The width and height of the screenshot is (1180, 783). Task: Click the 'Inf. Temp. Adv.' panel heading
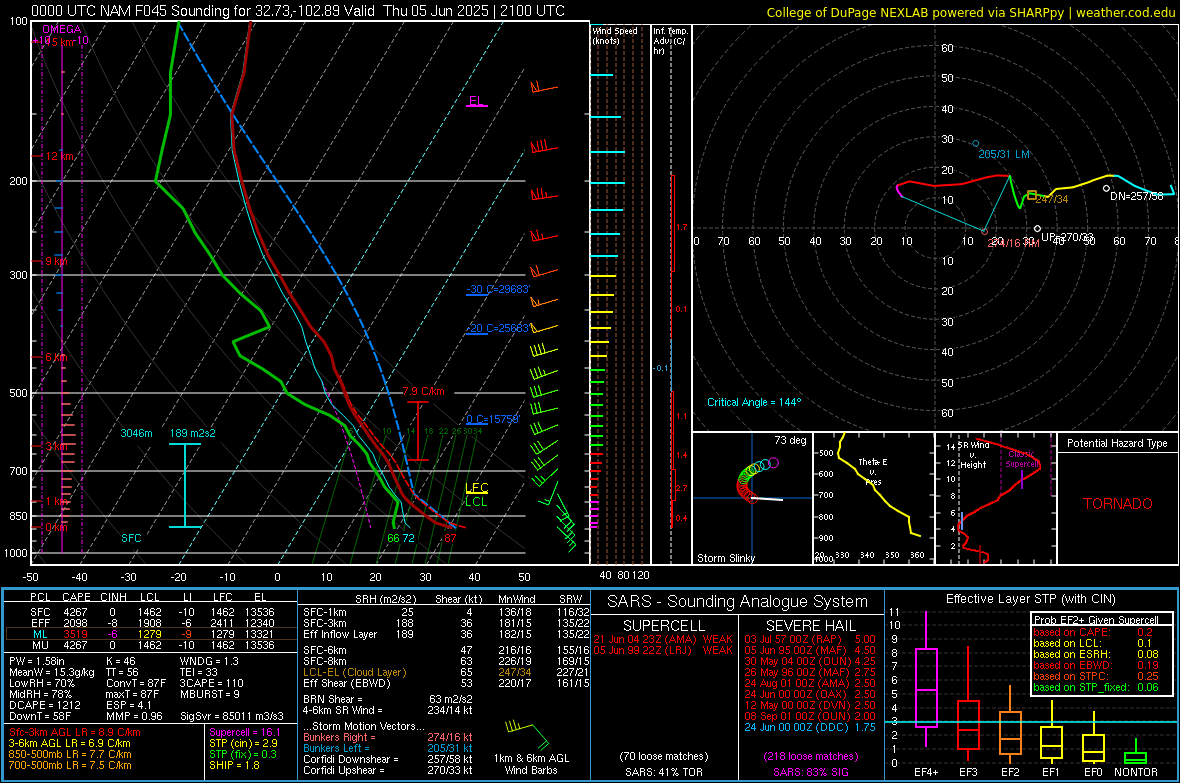tap(670, 41)
